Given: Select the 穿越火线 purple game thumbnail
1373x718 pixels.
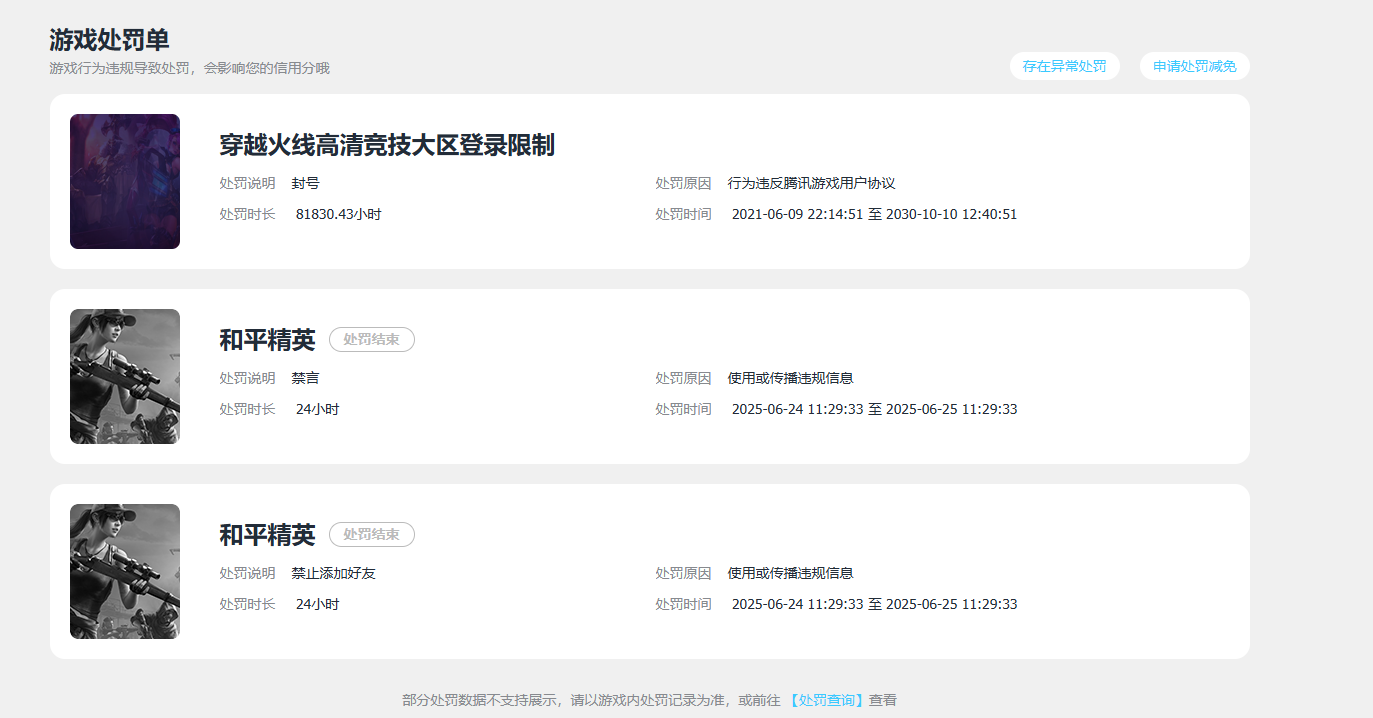Looking at the screenshot, I should click(x=125, y=181).
